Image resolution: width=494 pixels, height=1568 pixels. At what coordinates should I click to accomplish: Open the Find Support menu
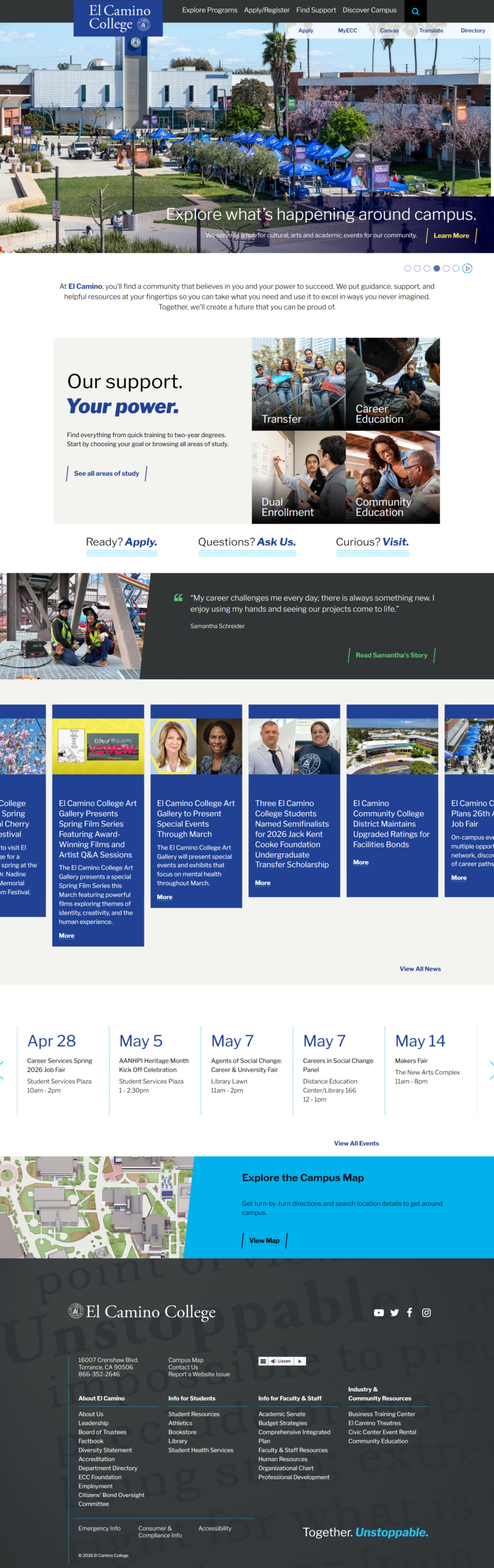(316, 10)
